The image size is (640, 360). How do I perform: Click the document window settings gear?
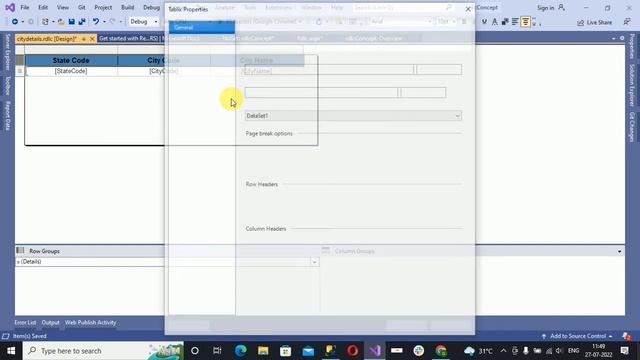click(x=622, y=38)
